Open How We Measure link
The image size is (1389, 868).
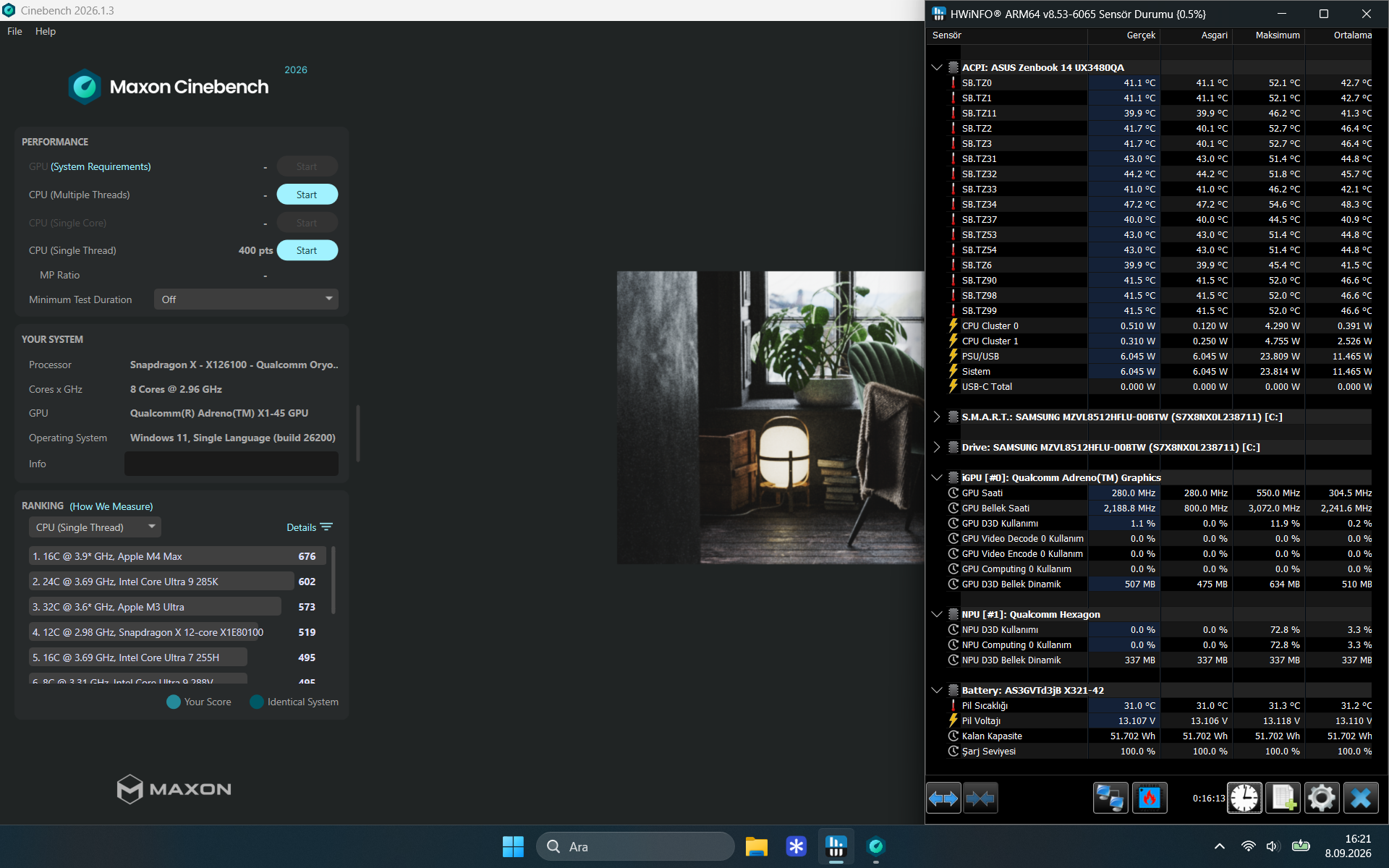coord(111,506)
